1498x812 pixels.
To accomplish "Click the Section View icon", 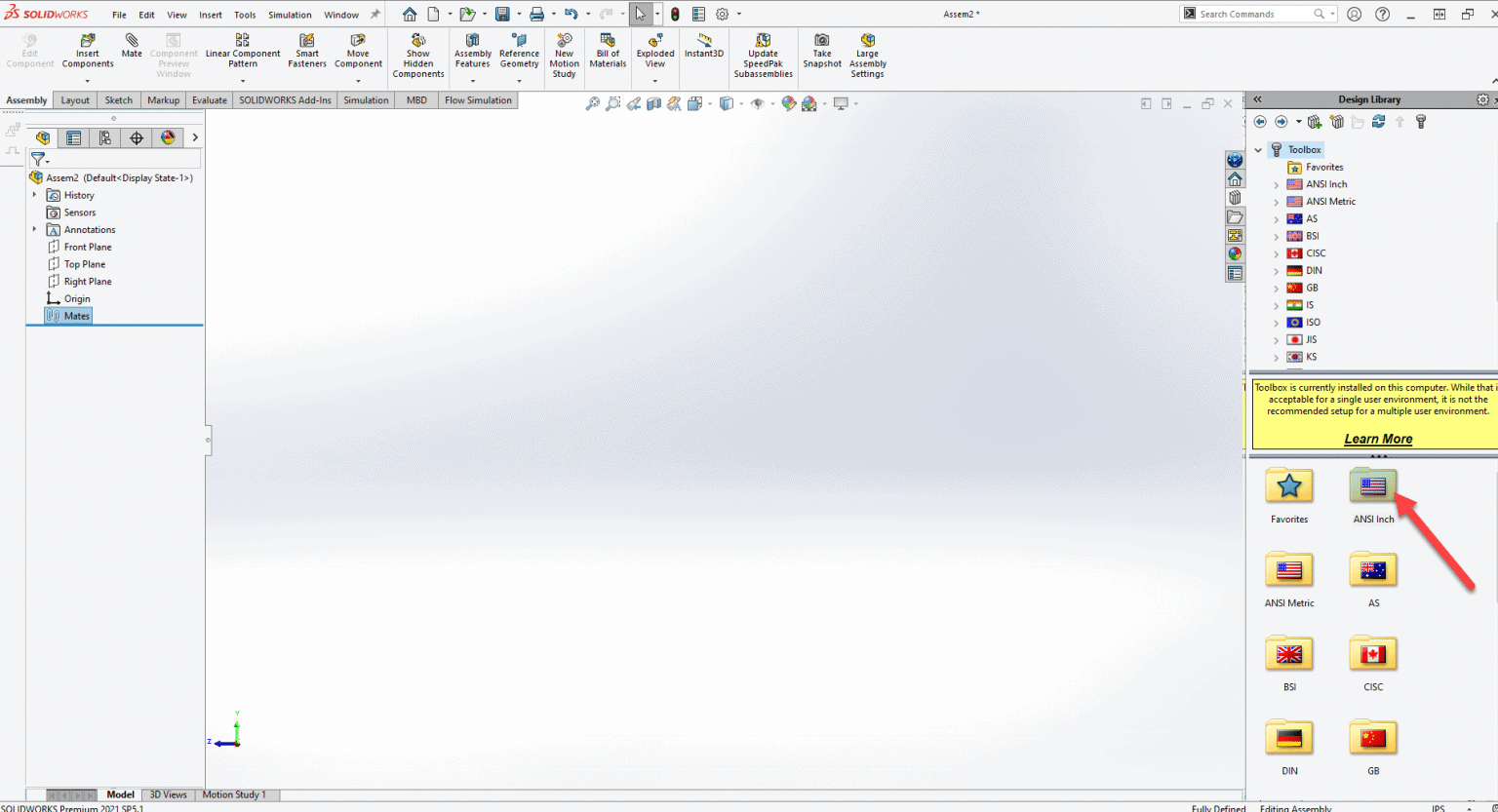I will (653, 103).
